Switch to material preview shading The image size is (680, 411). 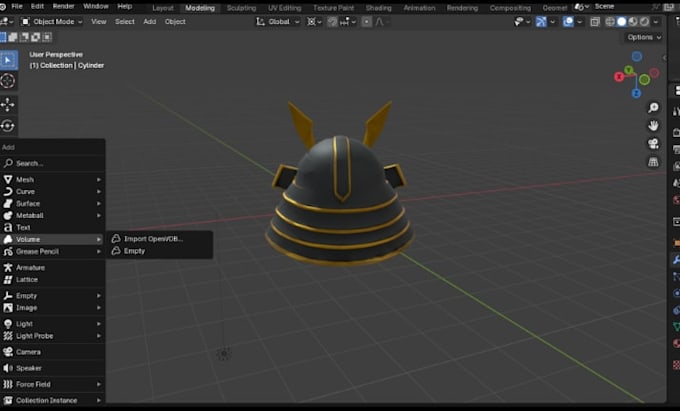click(x=633, y=22)
